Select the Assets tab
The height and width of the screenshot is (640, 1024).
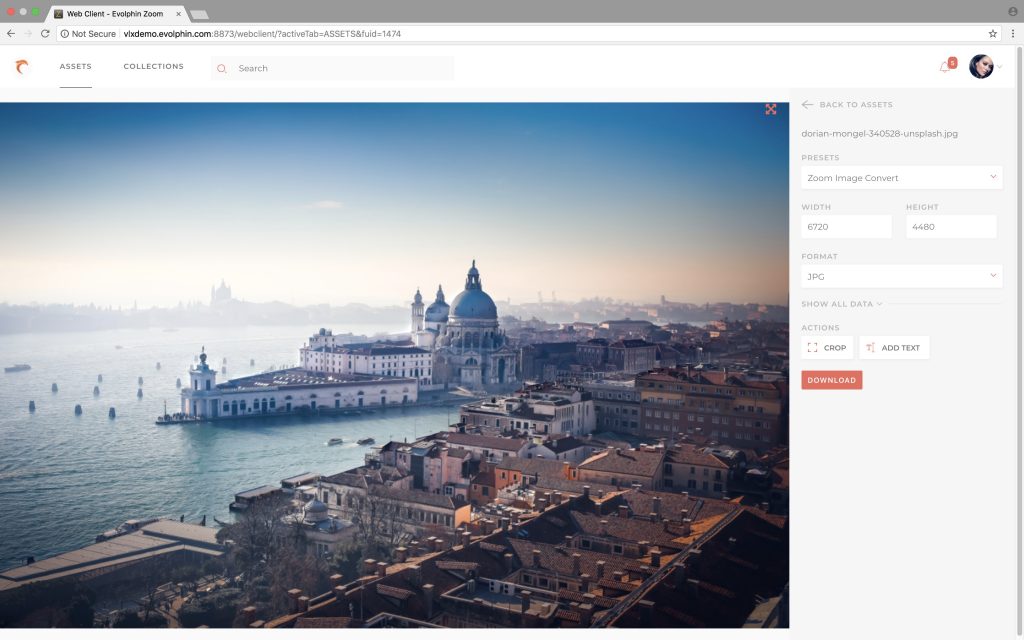pyautogui.click(x=75, y=66)
